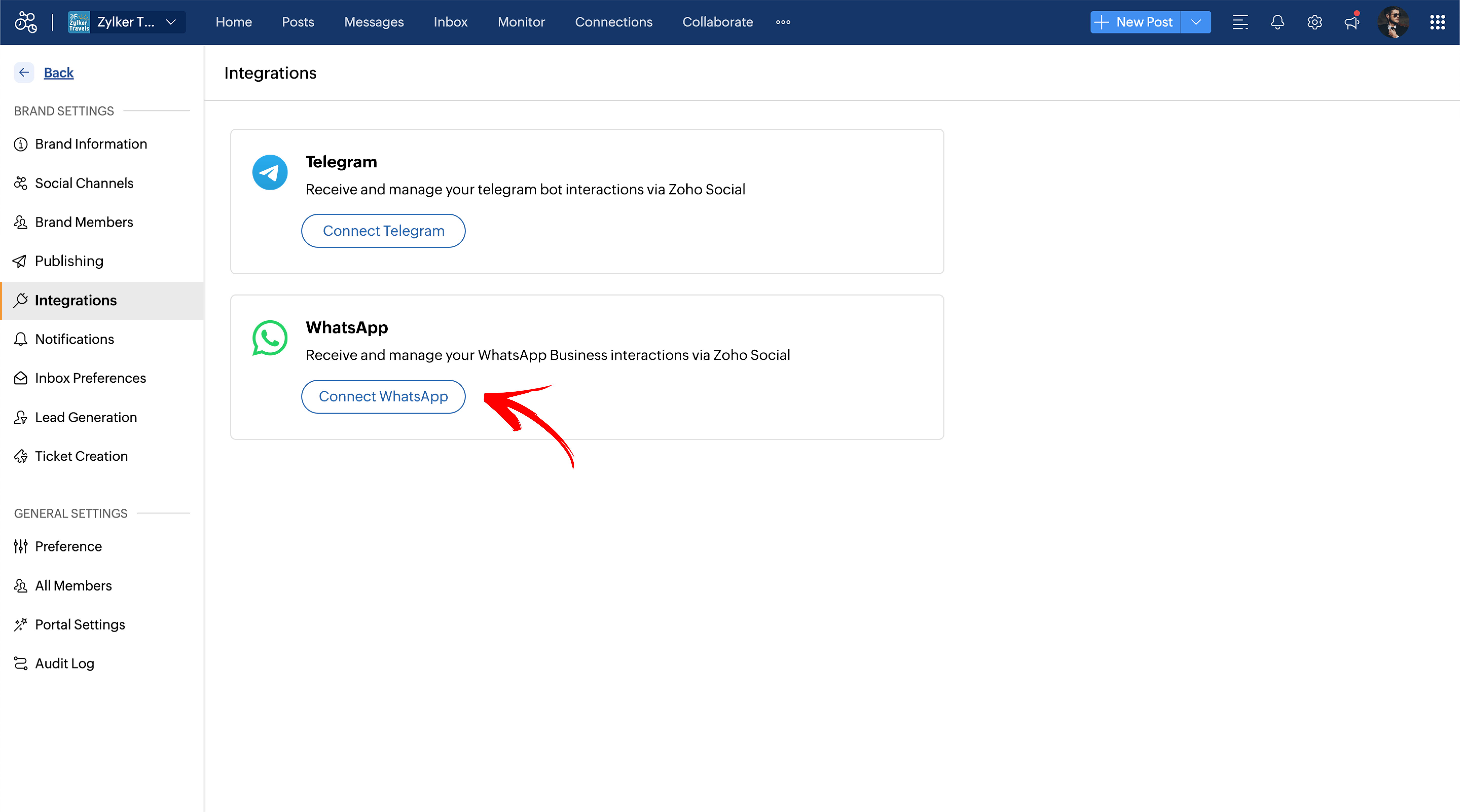Click the Telegram logo icon
This screenshot has width=1460, height=812.
270,172
